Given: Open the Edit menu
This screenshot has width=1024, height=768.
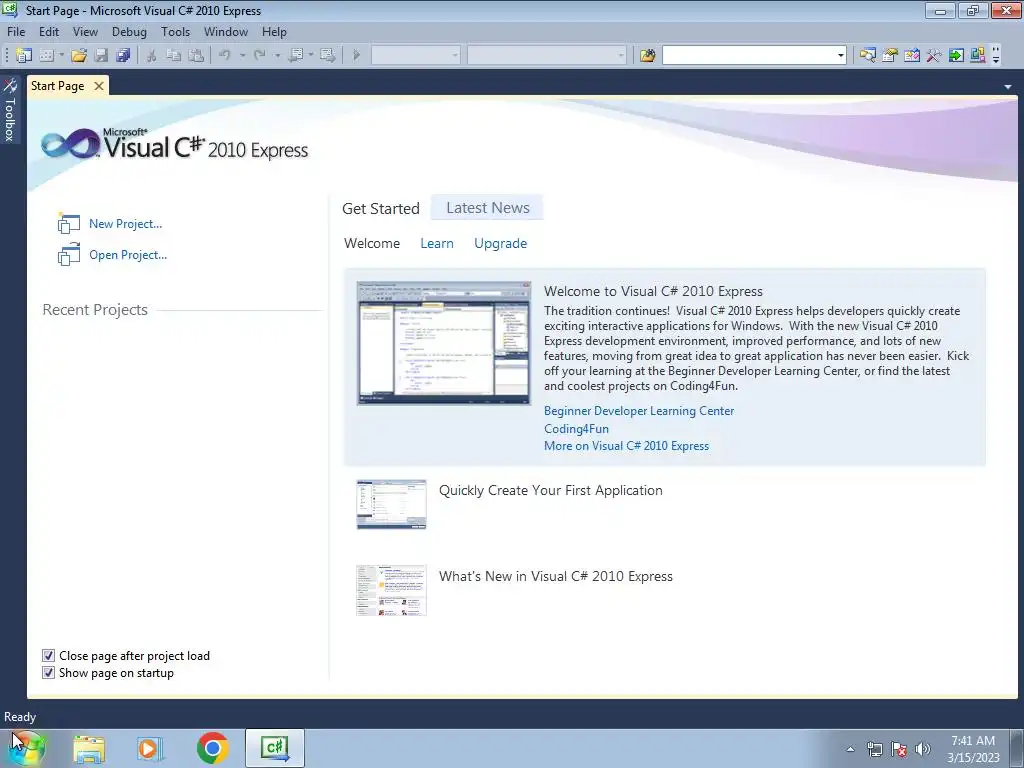Looking at the screenshot, I should [49, 31].
